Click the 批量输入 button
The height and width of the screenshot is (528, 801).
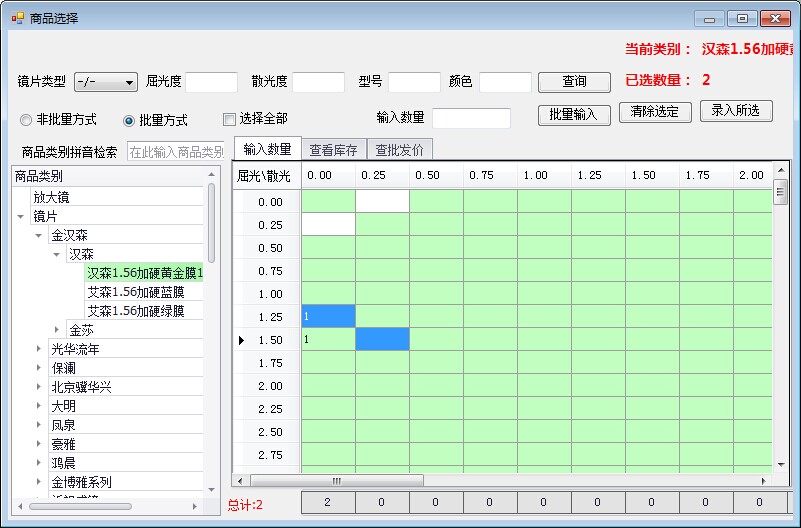574,114
